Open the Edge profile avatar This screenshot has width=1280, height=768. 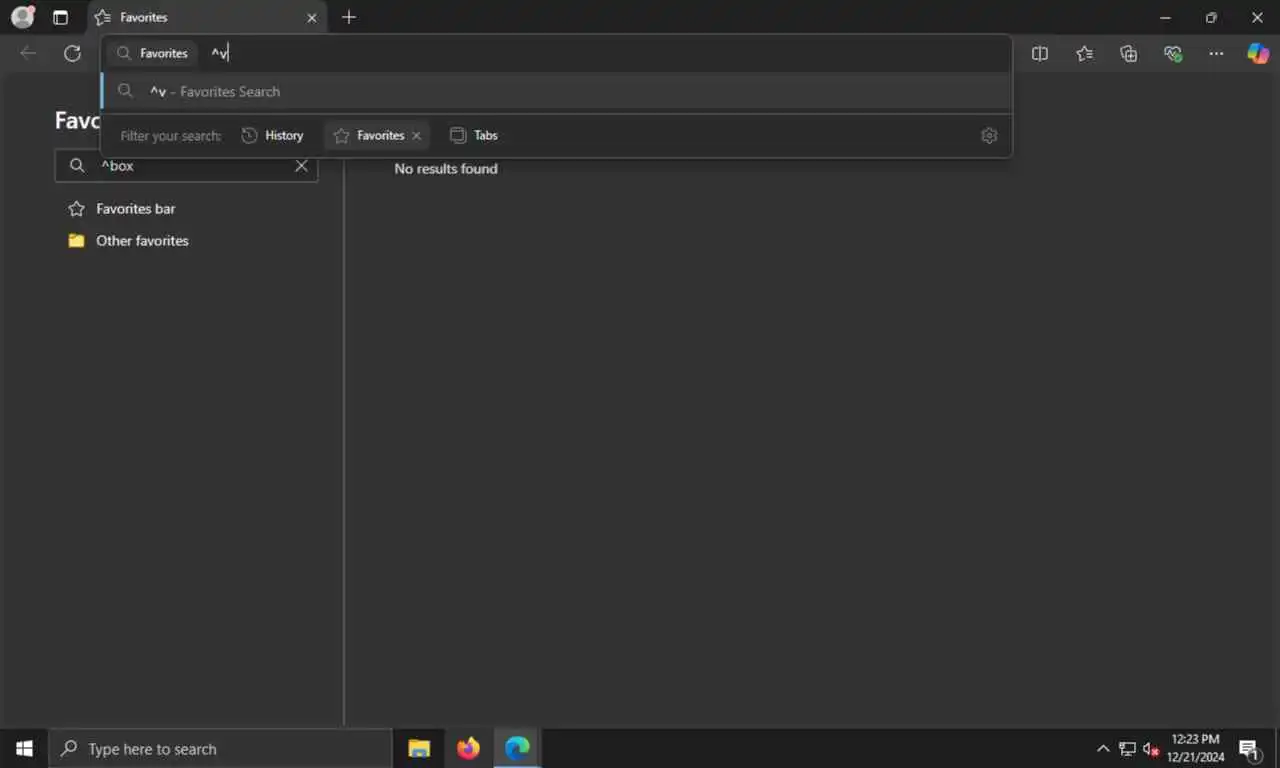[22, 17]
